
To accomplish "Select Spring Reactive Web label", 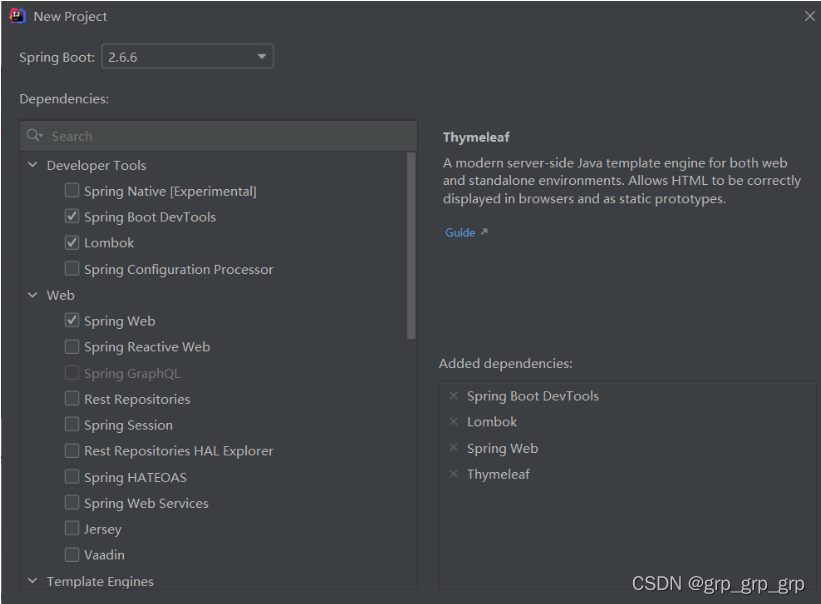I will point(147,347).
